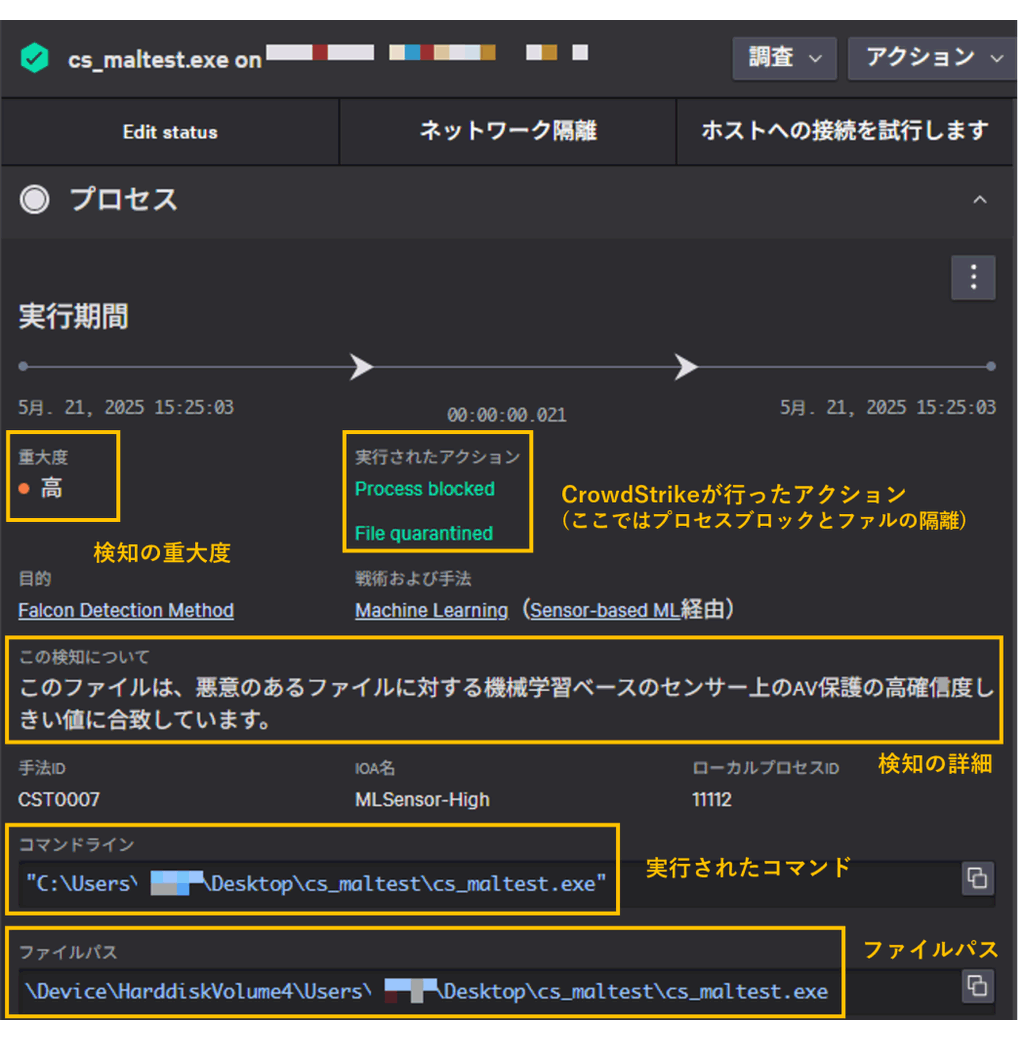Click the 00:00:00.021 duration text
The width and height of the screenshot is (1024, 1040).
[507, 415]
